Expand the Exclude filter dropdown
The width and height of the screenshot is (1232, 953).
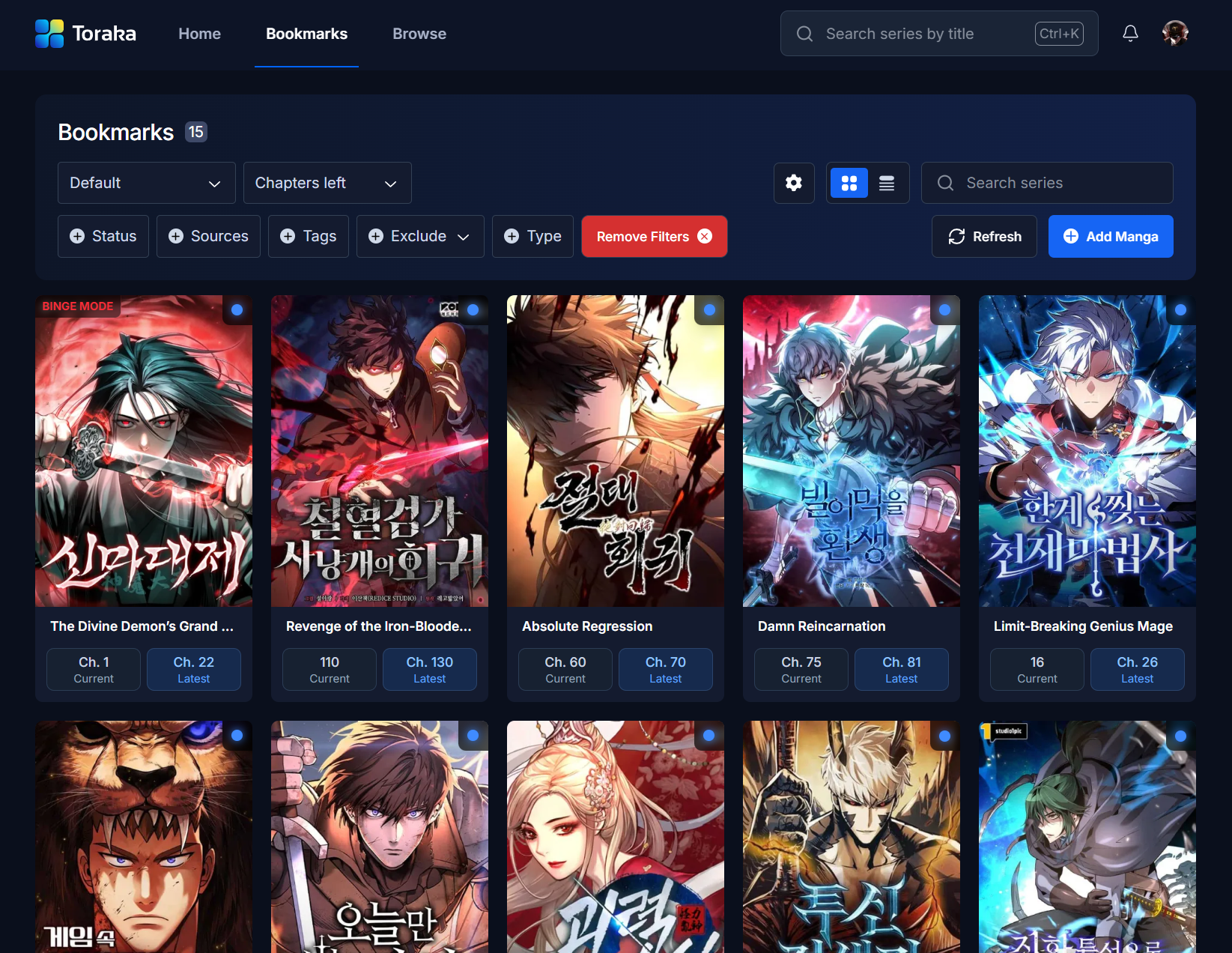click(420, 237)
